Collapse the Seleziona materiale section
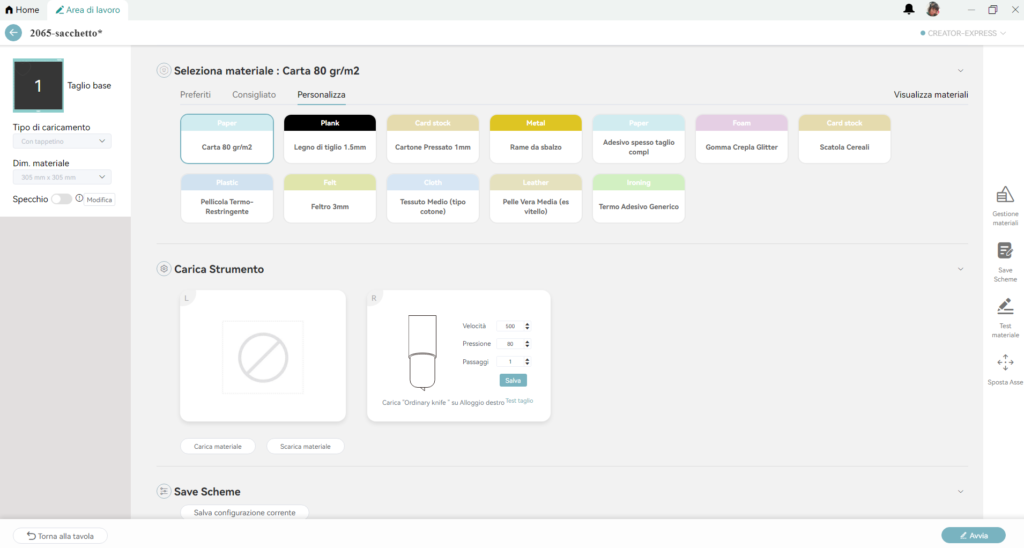1024x548 pixels. (x=960, y=71)
